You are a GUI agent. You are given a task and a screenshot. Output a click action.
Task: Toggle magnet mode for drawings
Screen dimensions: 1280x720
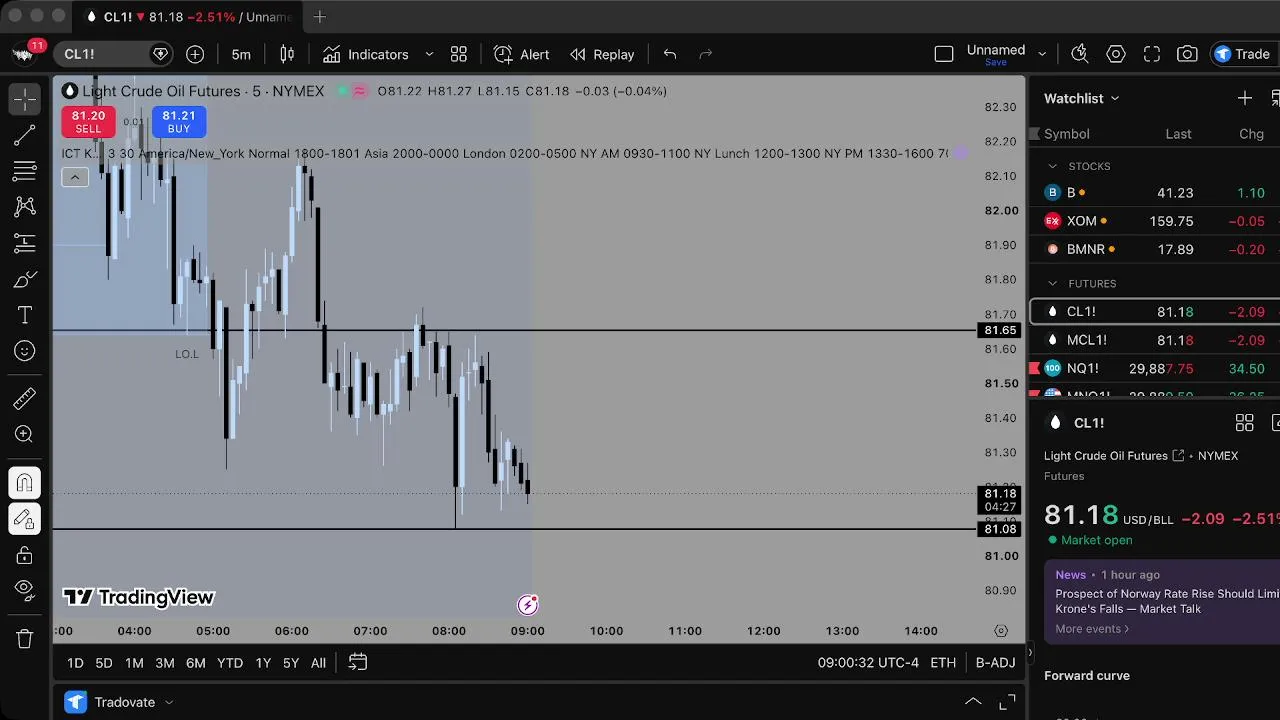[x=25, y=483]
